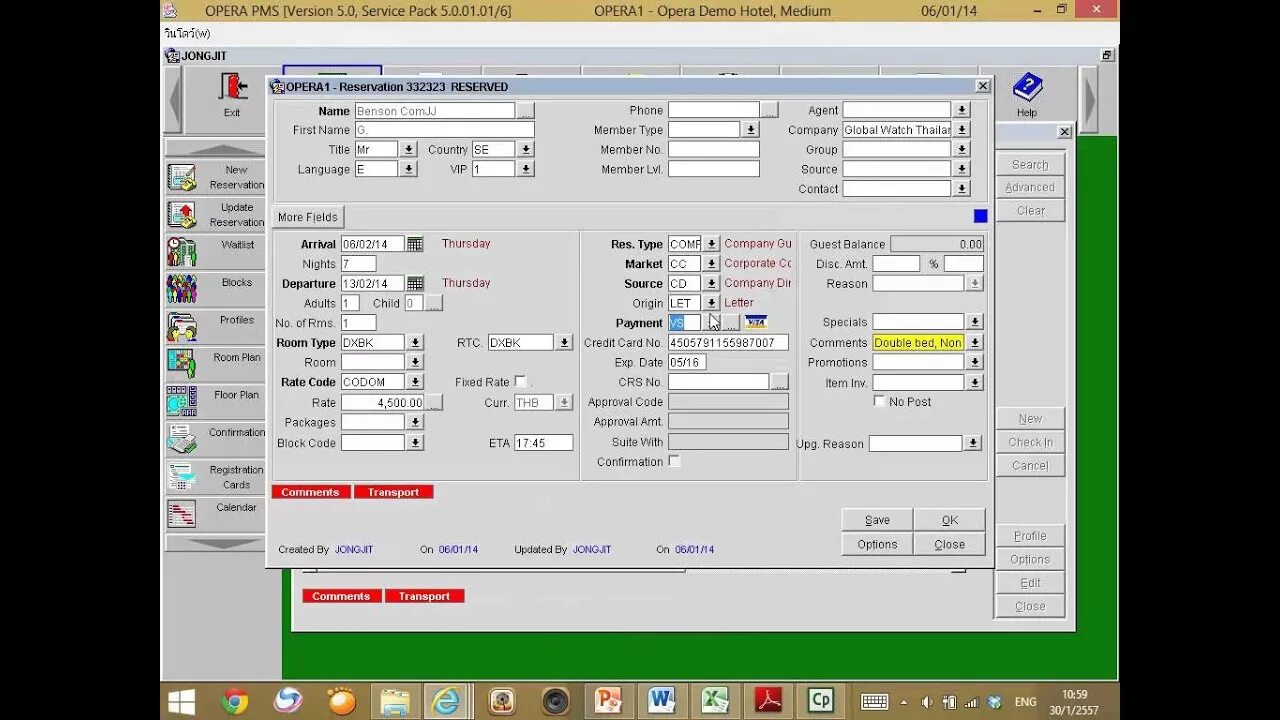Open the Profiles sidebar icon
1280x720 pixels.
click(182, 326)
